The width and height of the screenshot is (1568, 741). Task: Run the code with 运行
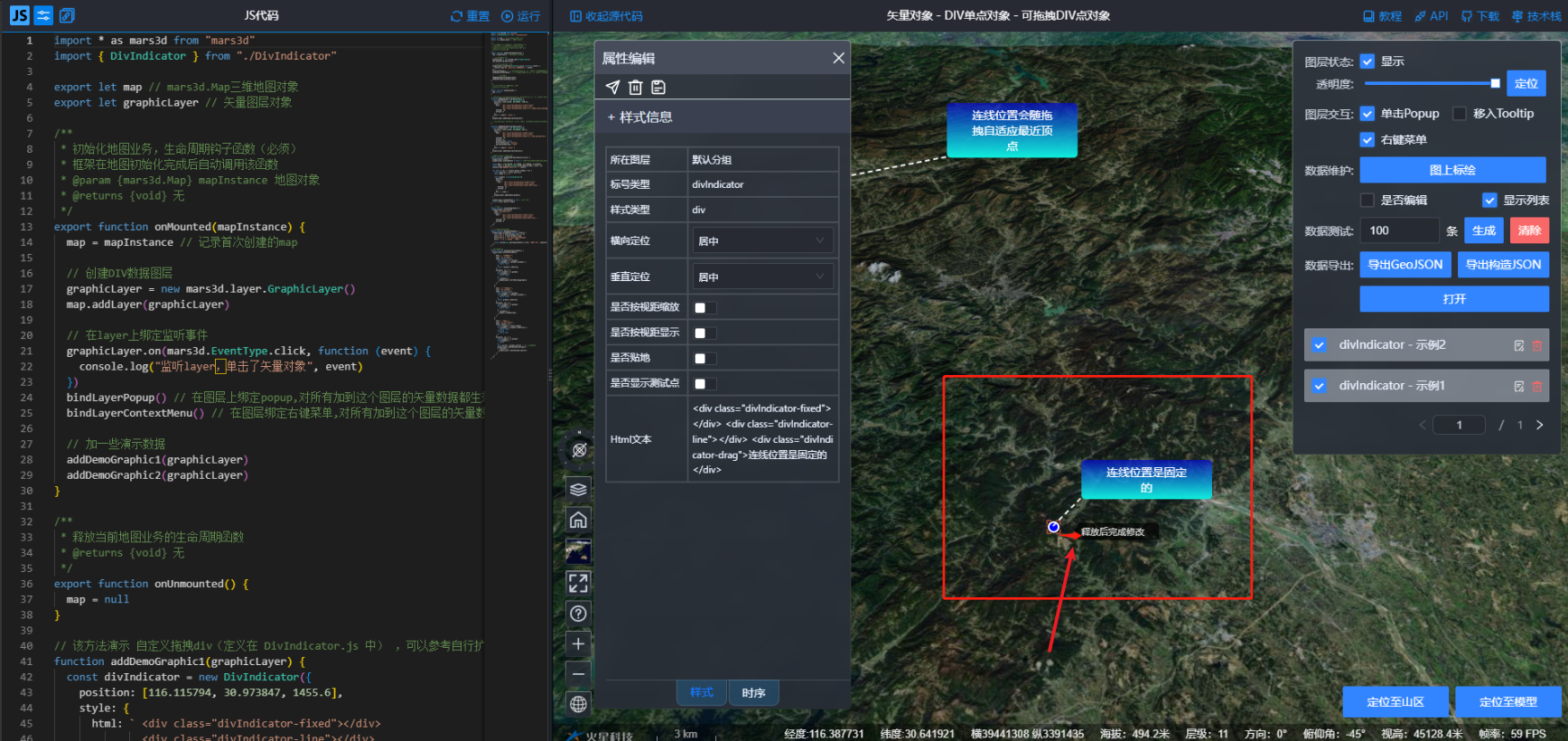(521, 16)
